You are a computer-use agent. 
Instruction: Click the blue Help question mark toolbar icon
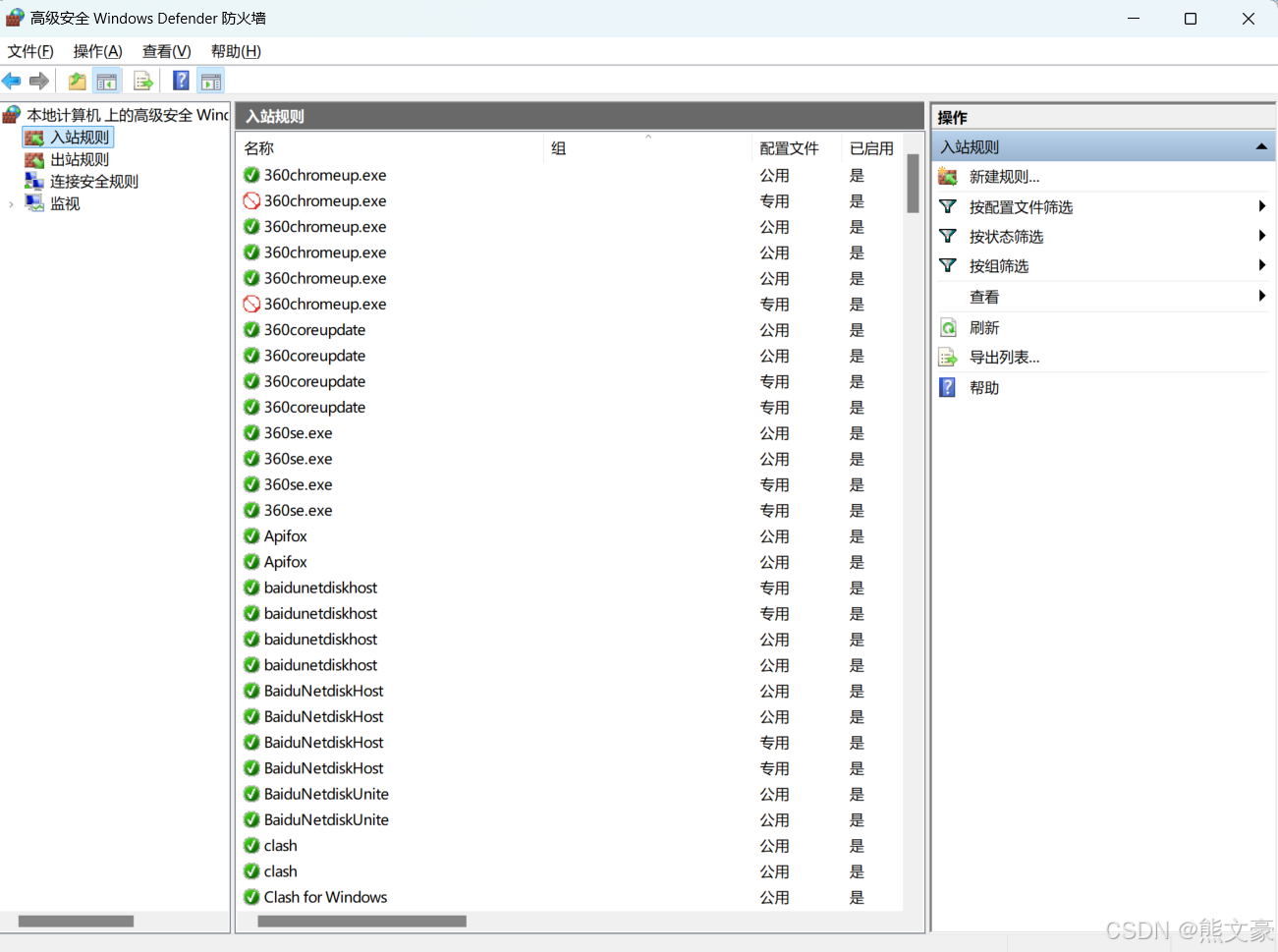click(181, 81)
